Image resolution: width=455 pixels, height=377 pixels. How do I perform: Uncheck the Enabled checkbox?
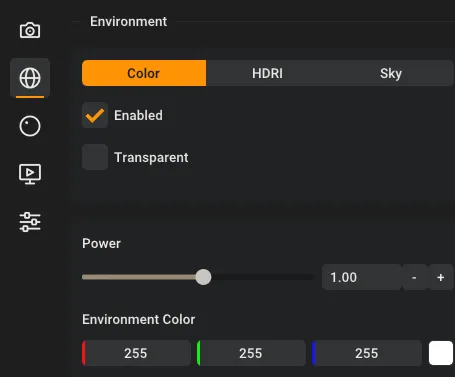[95, 115]
